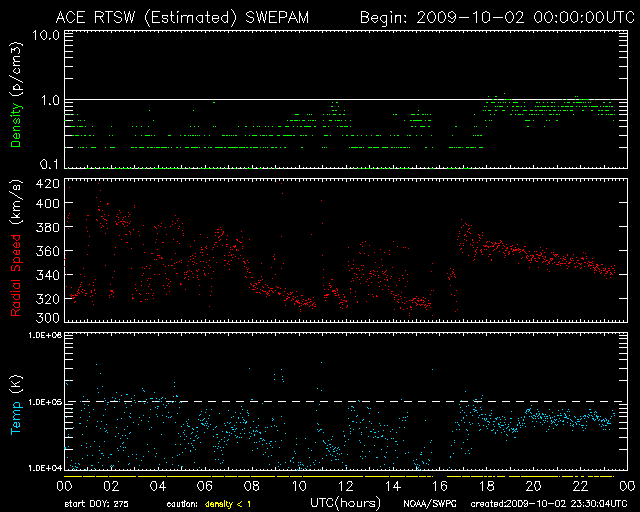Image resolution: width=640 pixels, height=512 pixels.
Task: Click the '08' hour label
Action: pos(252,486)
